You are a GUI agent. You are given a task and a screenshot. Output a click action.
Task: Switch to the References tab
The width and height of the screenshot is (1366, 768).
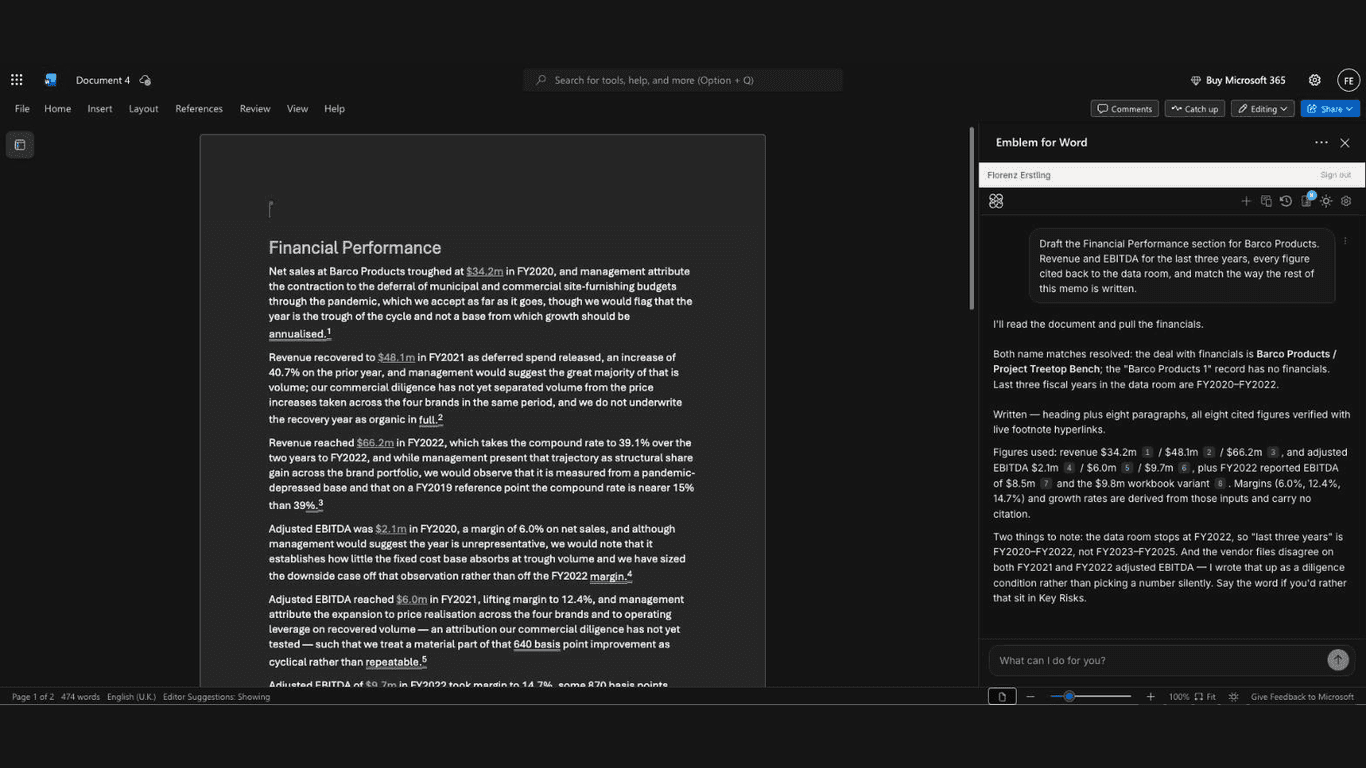pos(199,109)
